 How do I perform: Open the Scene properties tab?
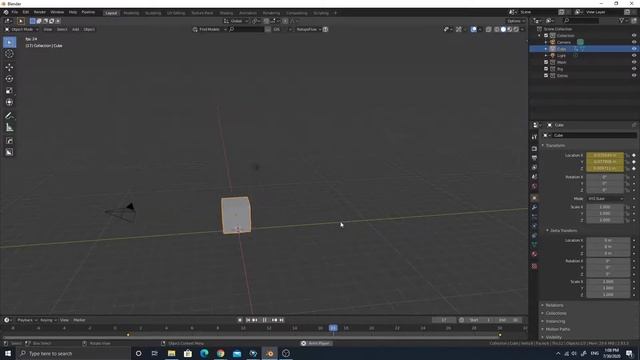coord(534,177)
